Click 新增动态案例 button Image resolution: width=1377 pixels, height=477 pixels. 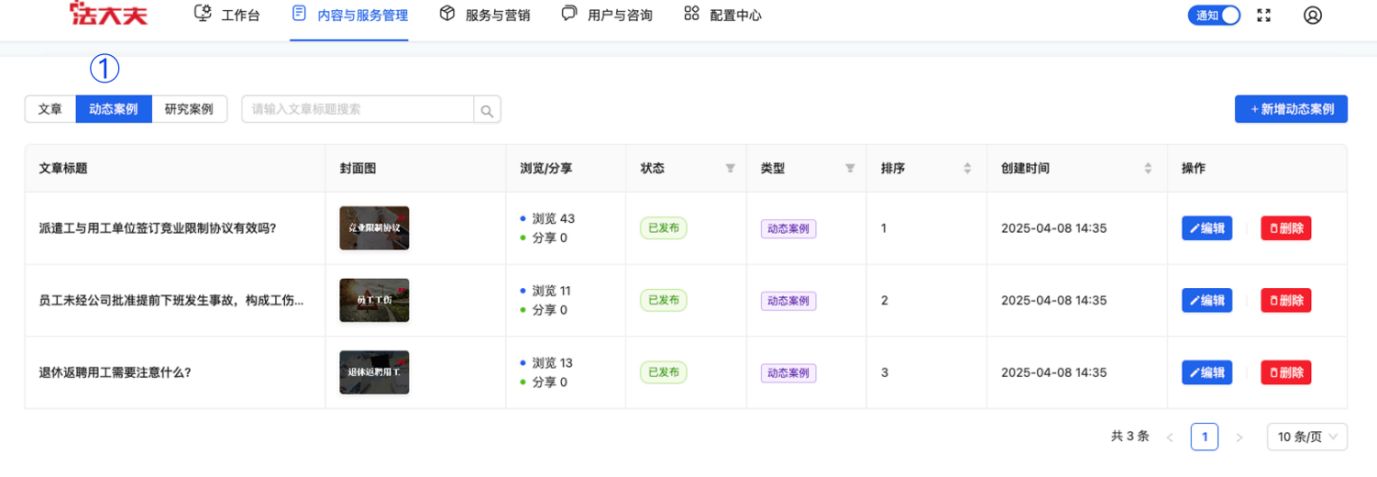[1291, 109]
